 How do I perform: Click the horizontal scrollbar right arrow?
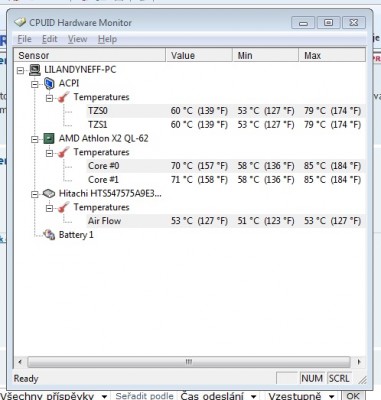click(x=359, y=362)
